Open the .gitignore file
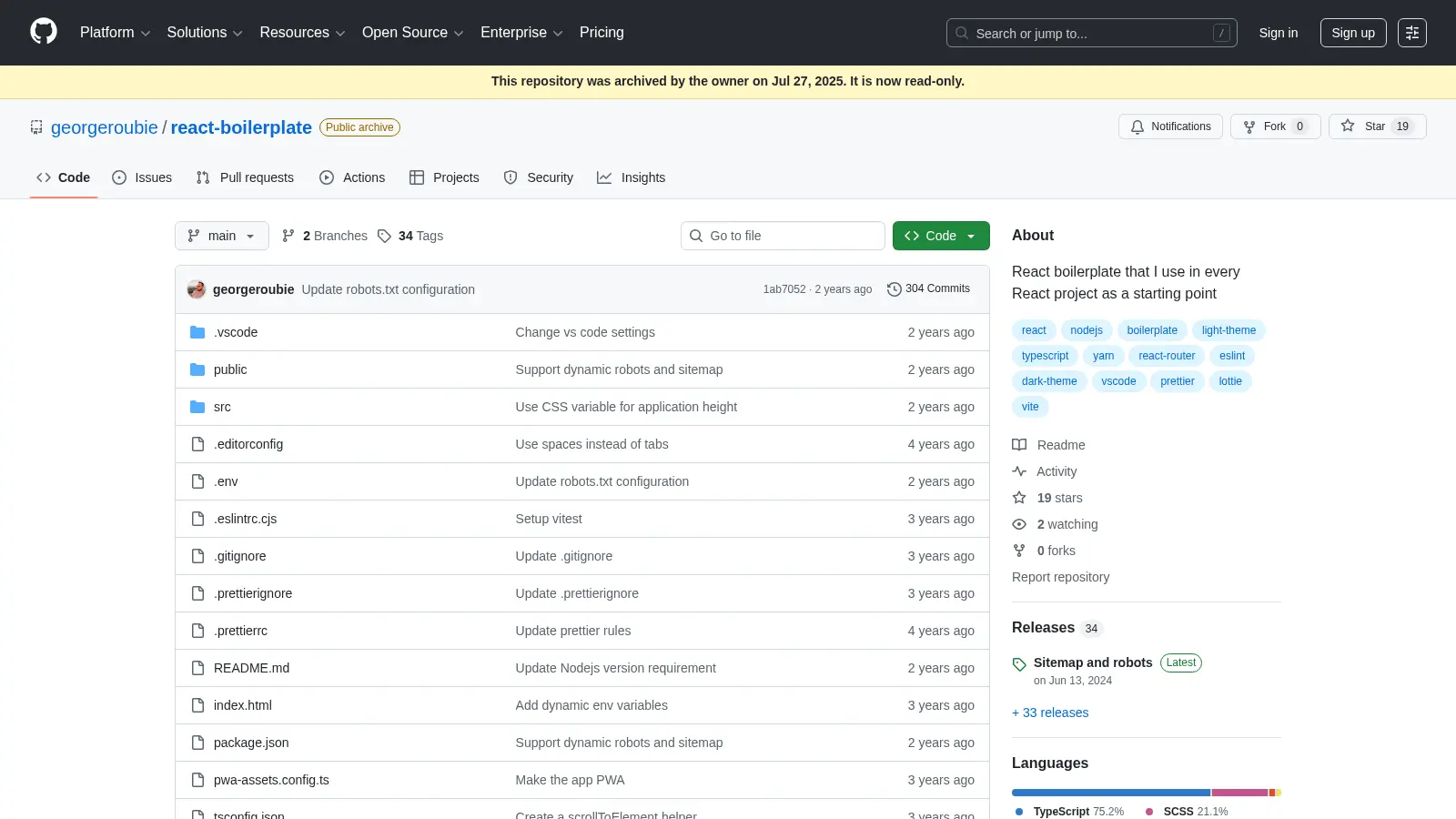Image resolution: width=1456 pixels, height=819 pixels. (x=240, y=556)
